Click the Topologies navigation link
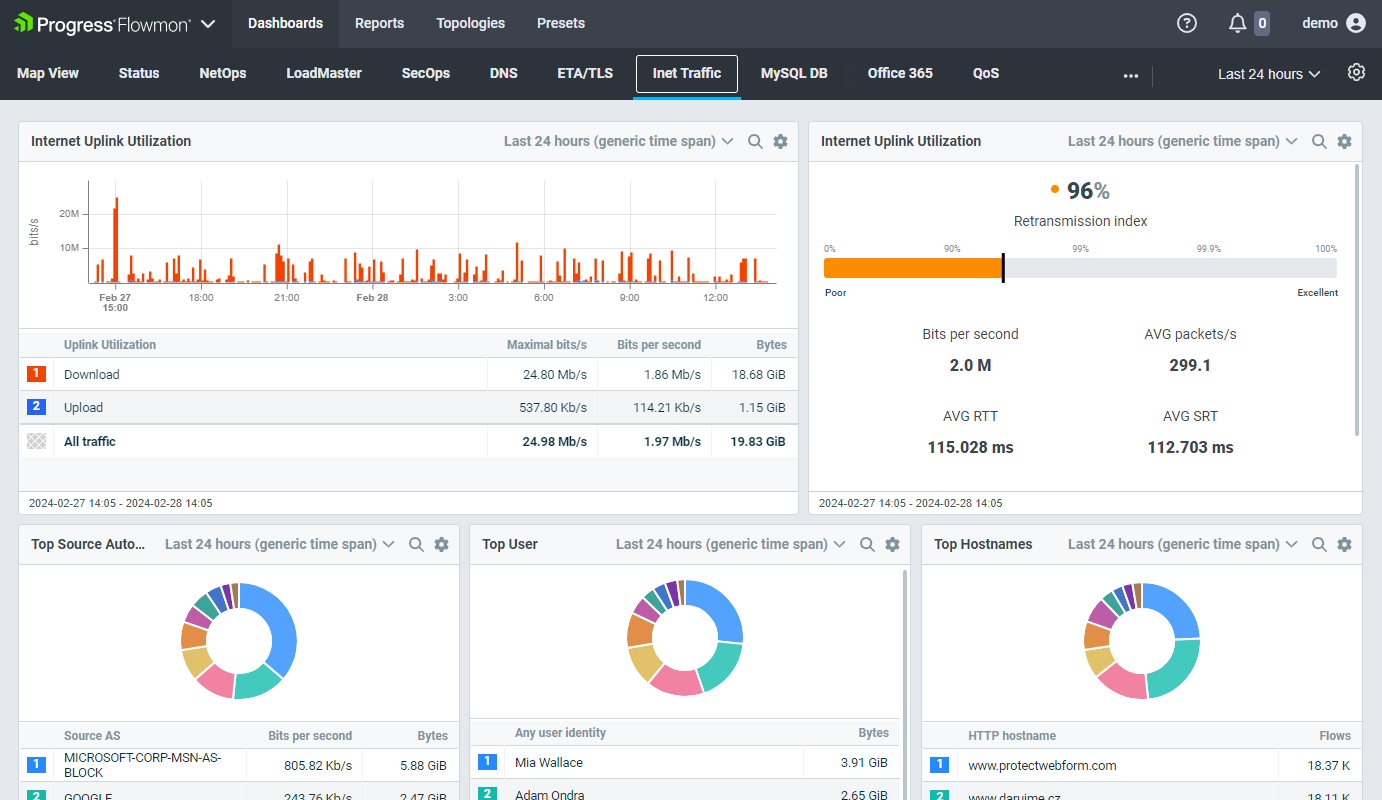The width and height of the screenshot is (1382, 800). (470, 23)
